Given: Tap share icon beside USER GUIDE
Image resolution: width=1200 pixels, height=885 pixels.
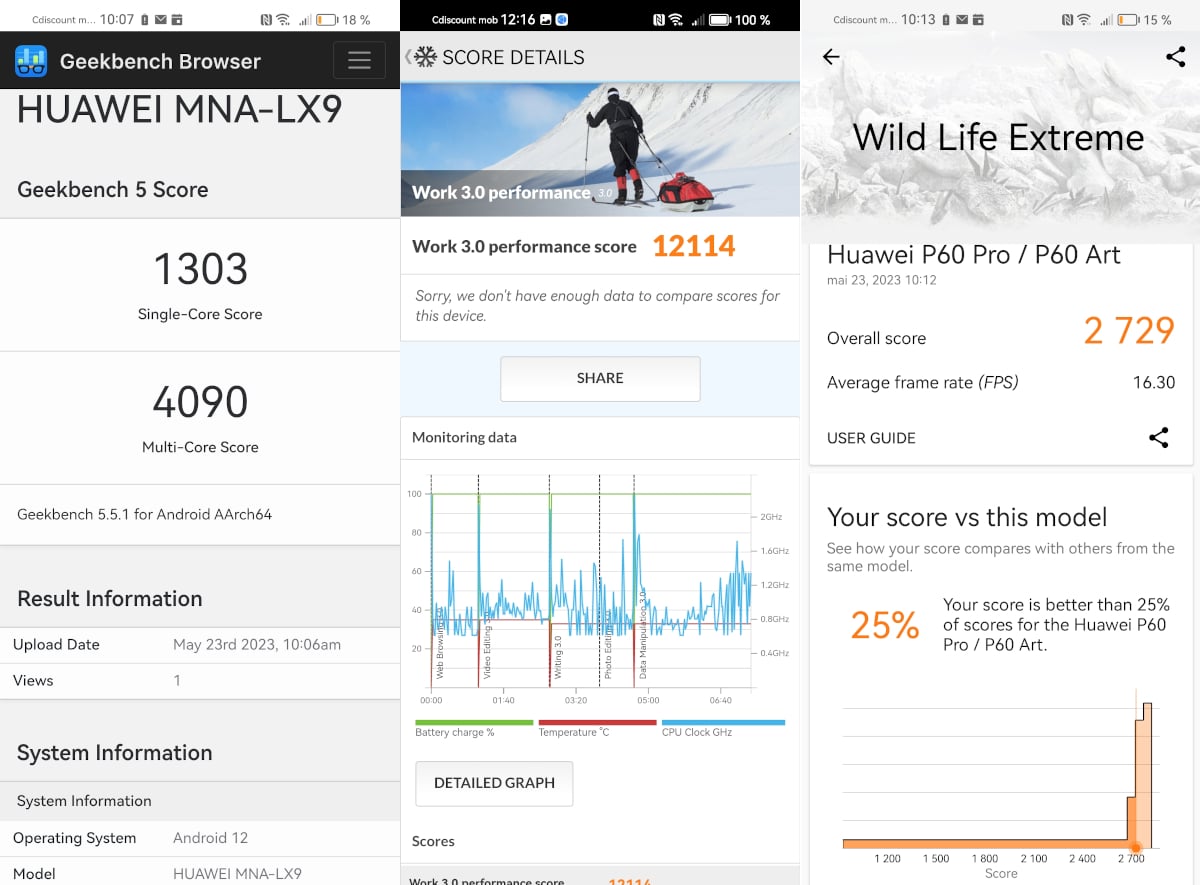Looking at the screenshot, I should pos(1158,437).
